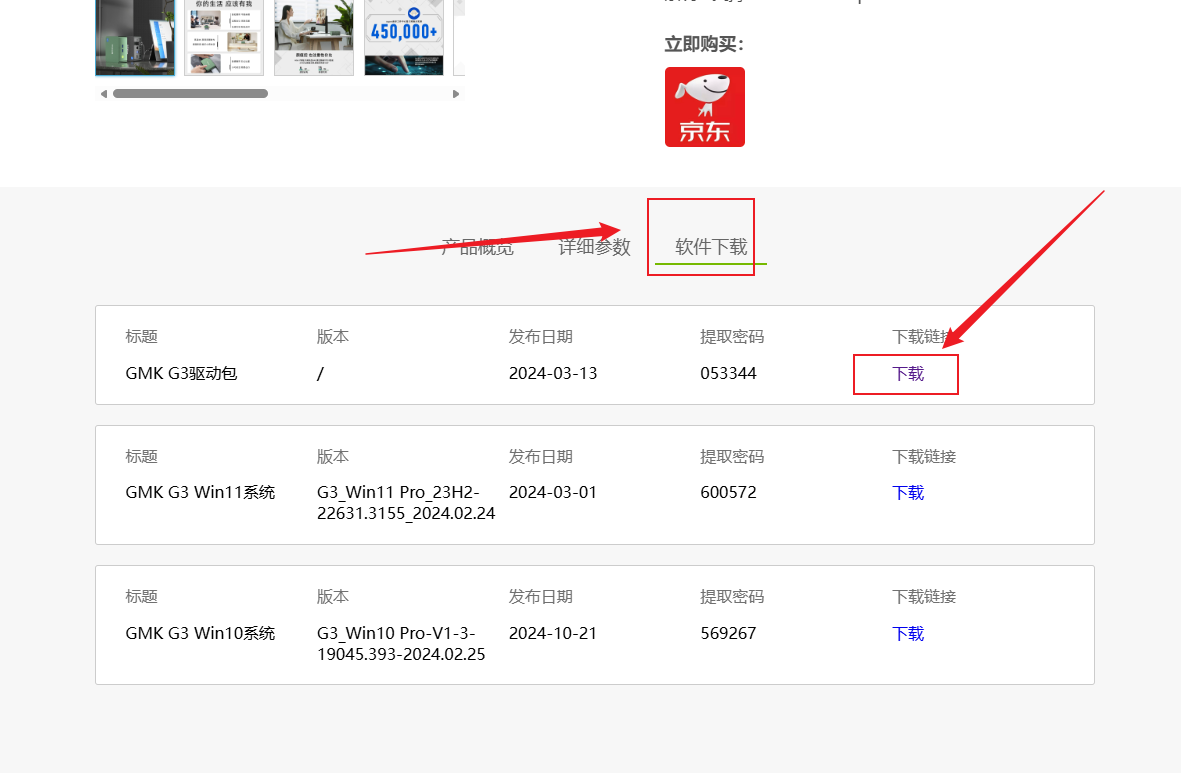Click the GMK G3驱动包 title text

click(x=182, y=374)
